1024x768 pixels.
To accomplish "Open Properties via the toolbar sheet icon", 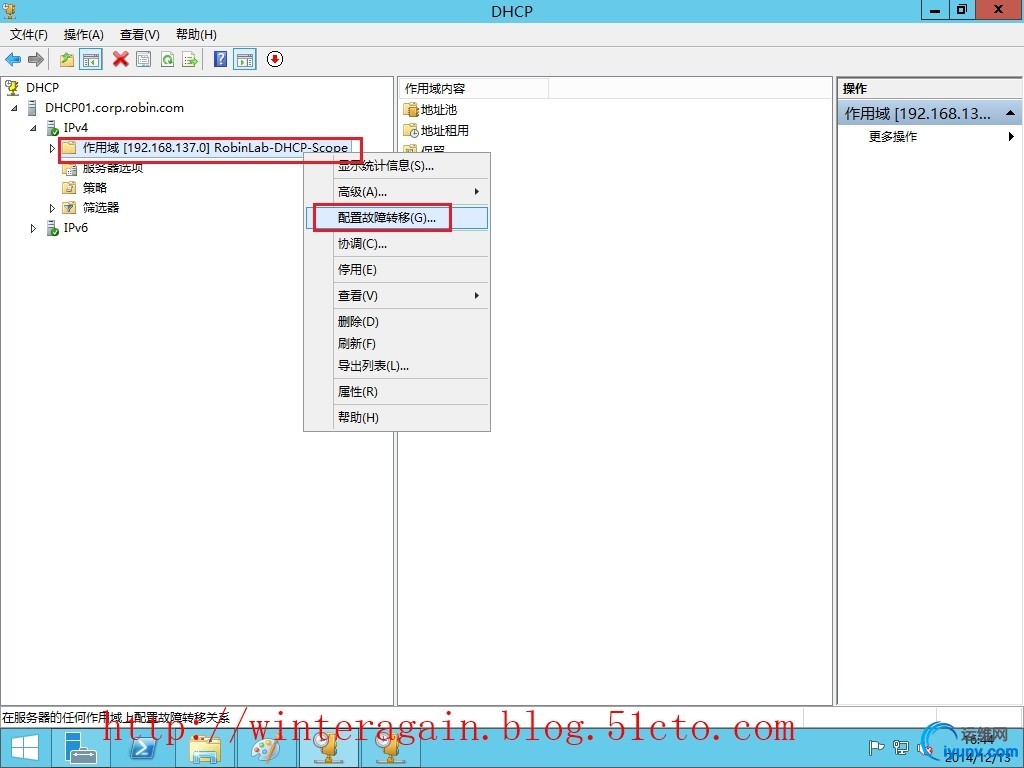I will [x=144, y=59].
